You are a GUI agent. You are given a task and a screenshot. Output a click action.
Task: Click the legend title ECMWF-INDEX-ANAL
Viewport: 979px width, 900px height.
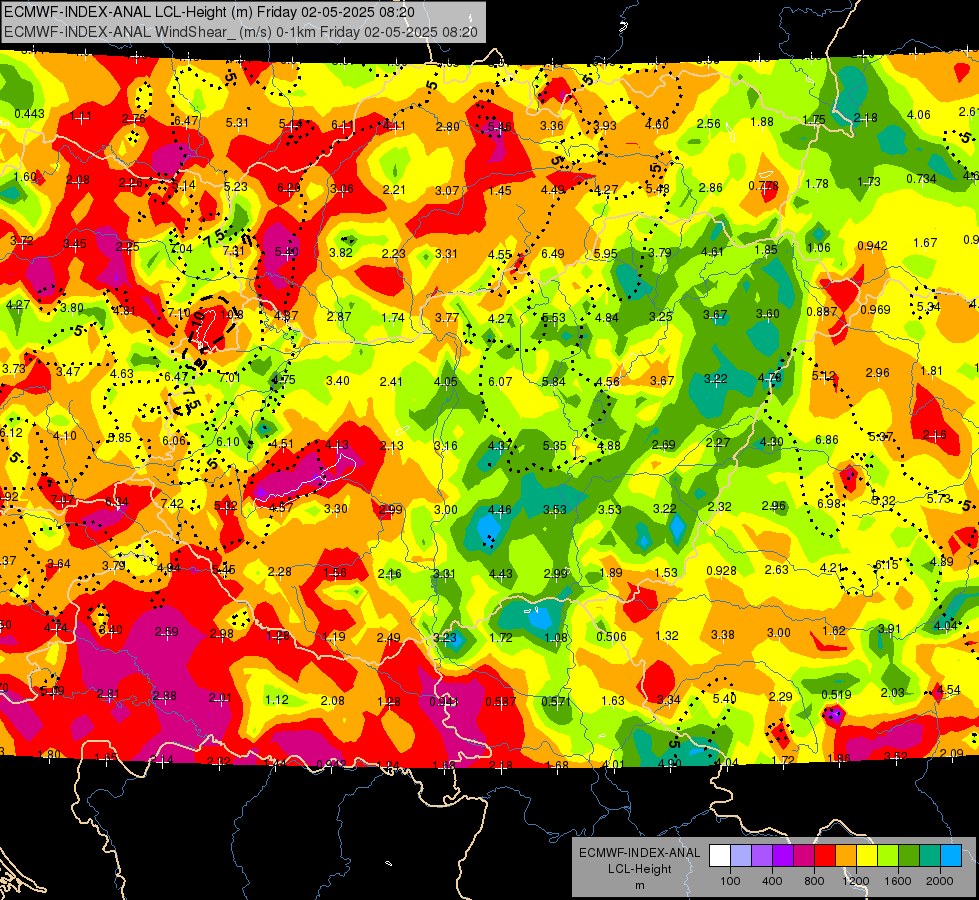(639, 853)
